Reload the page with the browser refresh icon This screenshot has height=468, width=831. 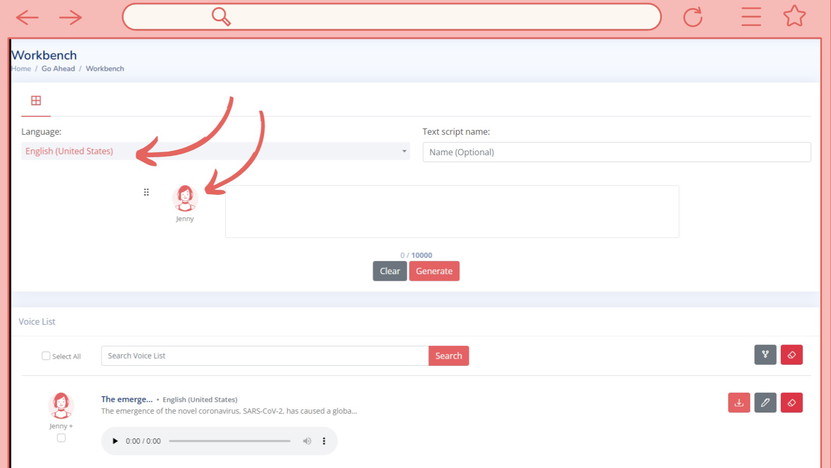tap(692, 17)
